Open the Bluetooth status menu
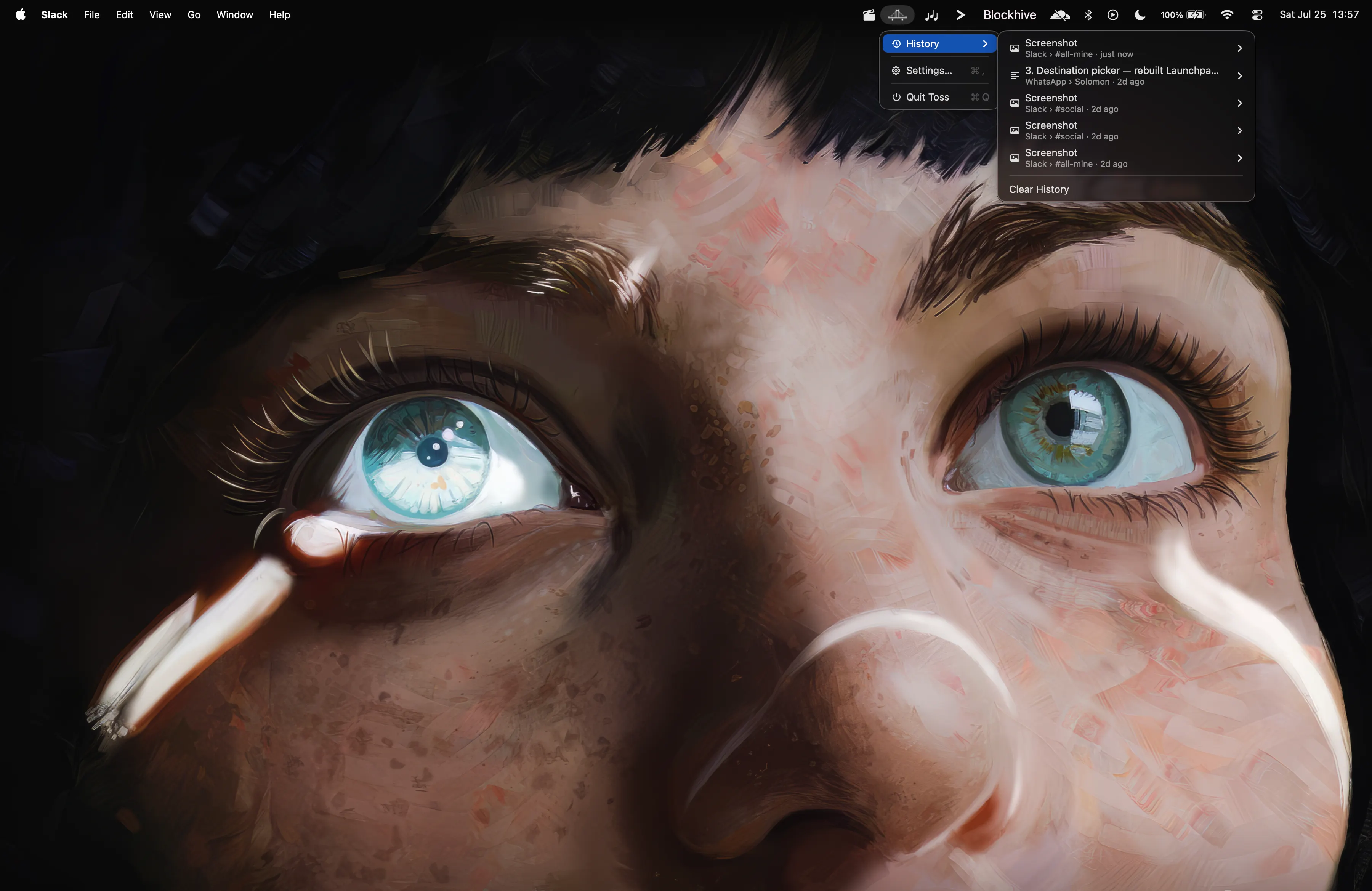This screenshot has height=891, width=1372. coord(1088,15)
